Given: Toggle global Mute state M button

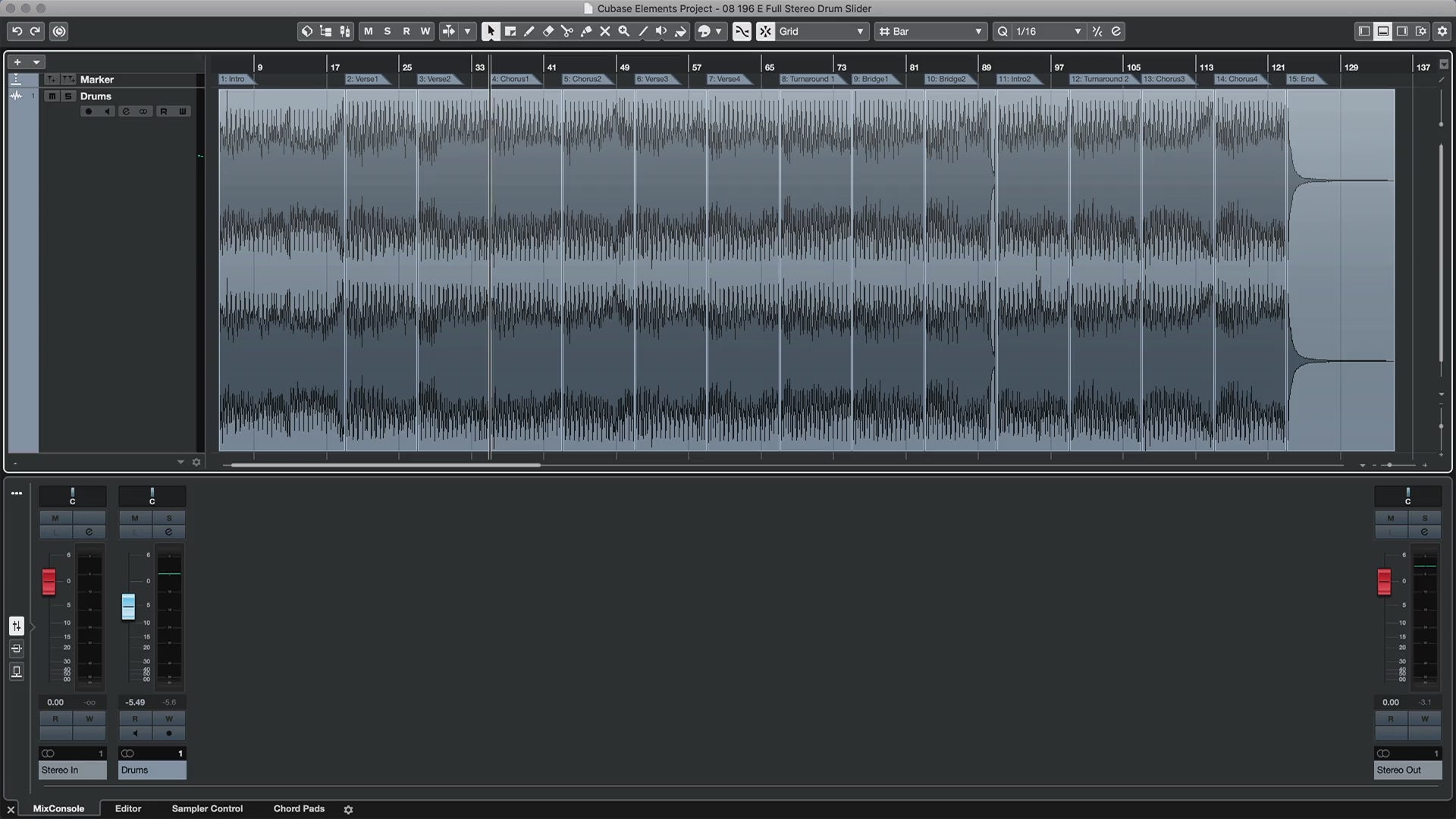Looking at the screenshot, I should pyautogui.click(x=369, y=31).
